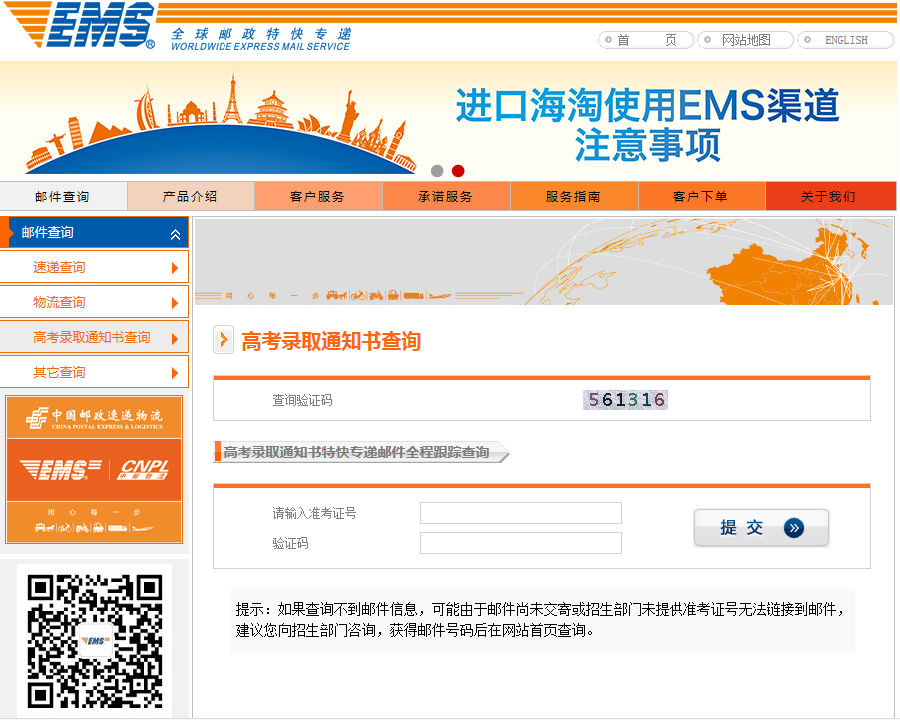Click the airplane icon in the gray strip

click(442, 295)
